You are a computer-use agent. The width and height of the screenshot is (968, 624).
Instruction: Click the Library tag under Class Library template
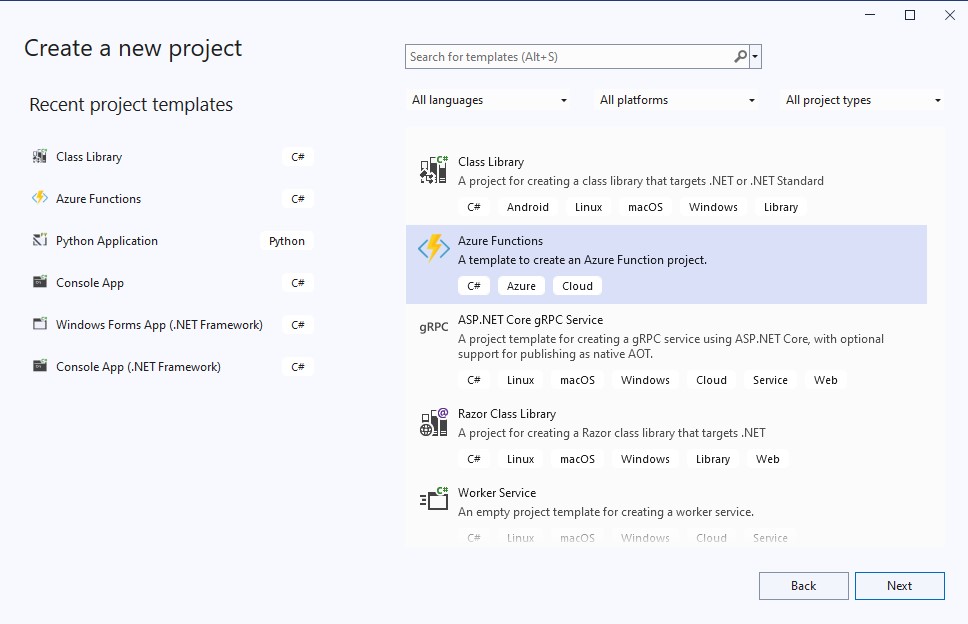click(x=781, y=207)
